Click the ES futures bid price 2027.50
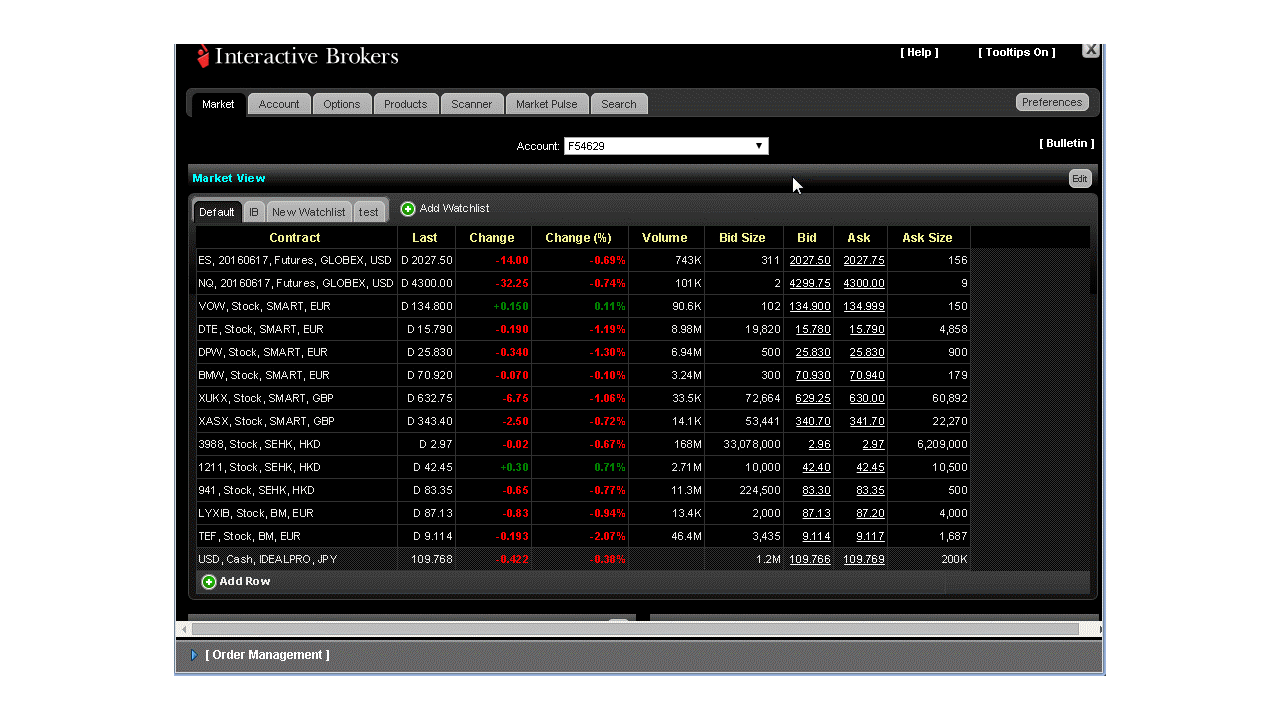 point(809,260)
